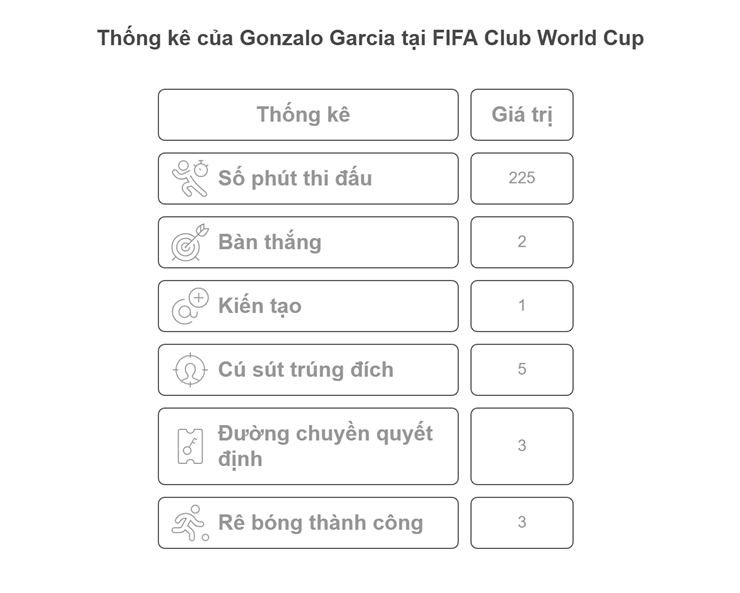740x593 pixels.
Task: Click 'Đường chuyền quyết định' label
Action: [x=325, y=446]
